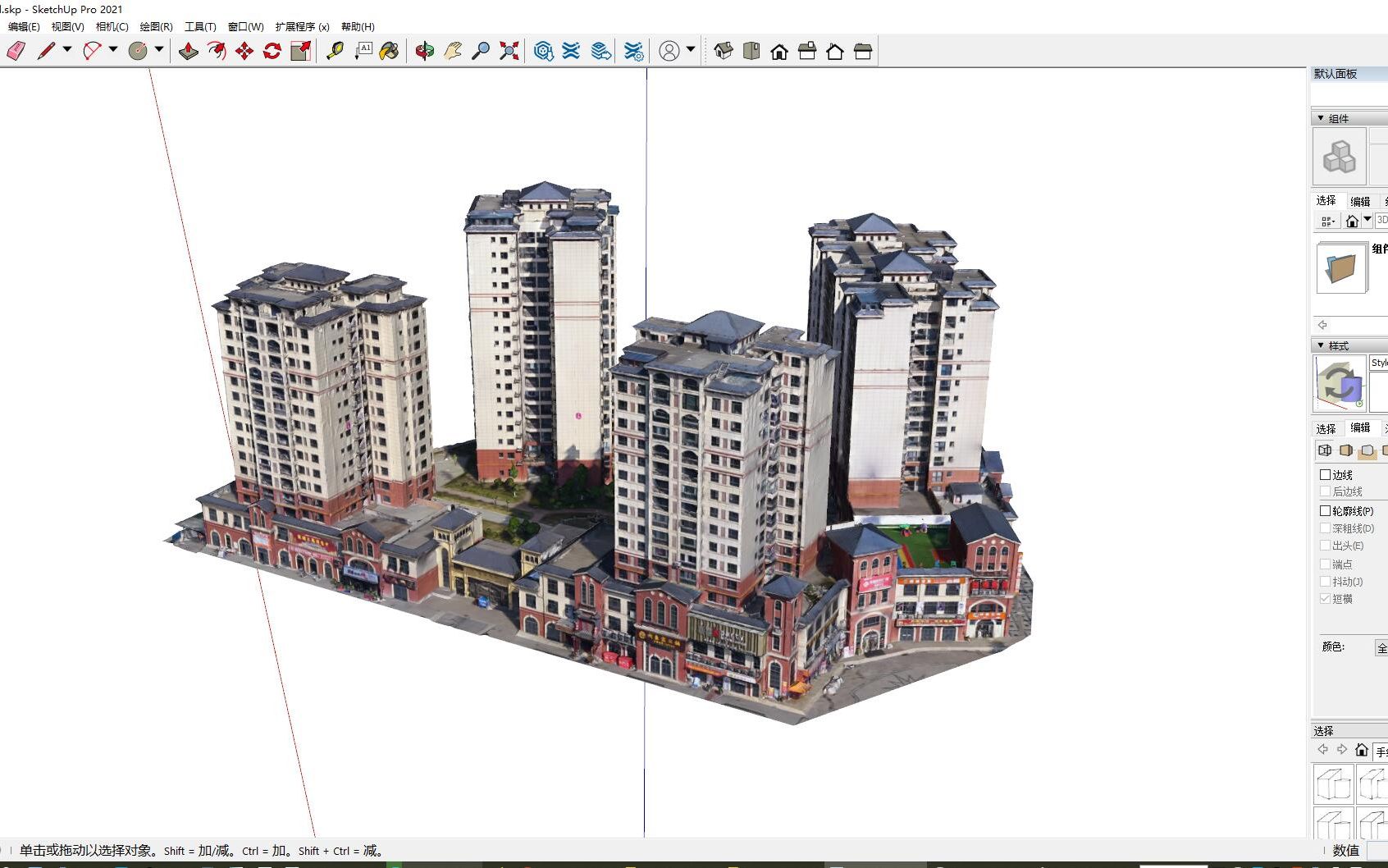Image resolution: width=1388 pixels, height=868 pixels.
Task: Check the 轮廓线(P) profiles option
Action: click(x=1326, y=510)
